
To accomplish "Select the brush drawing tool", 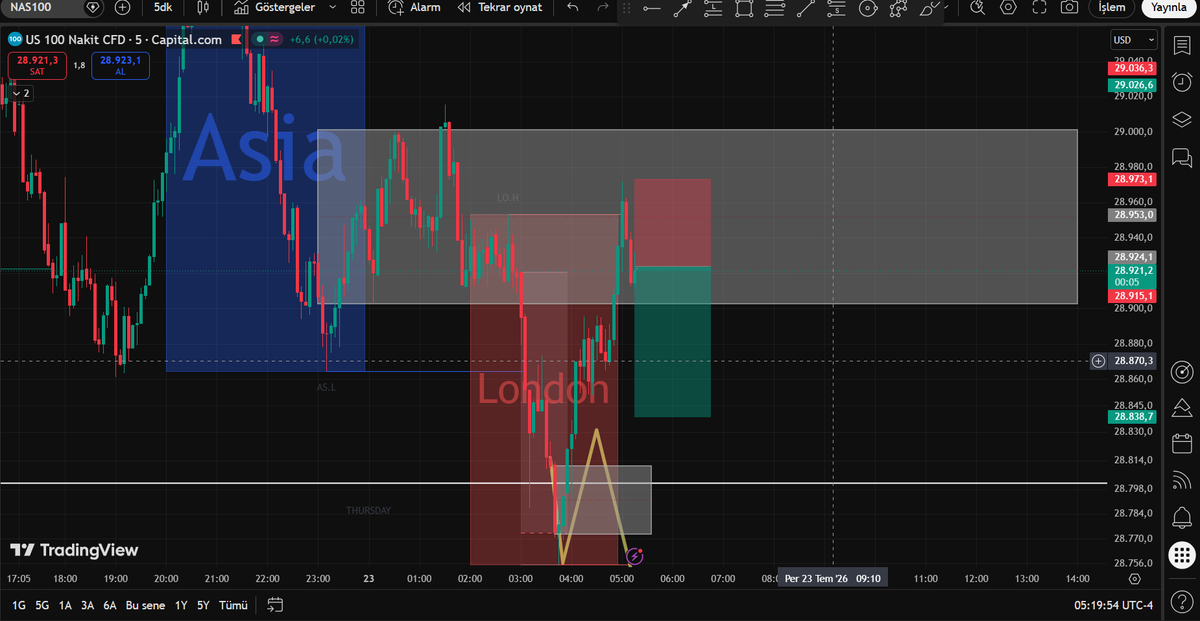I will point(930,8).
